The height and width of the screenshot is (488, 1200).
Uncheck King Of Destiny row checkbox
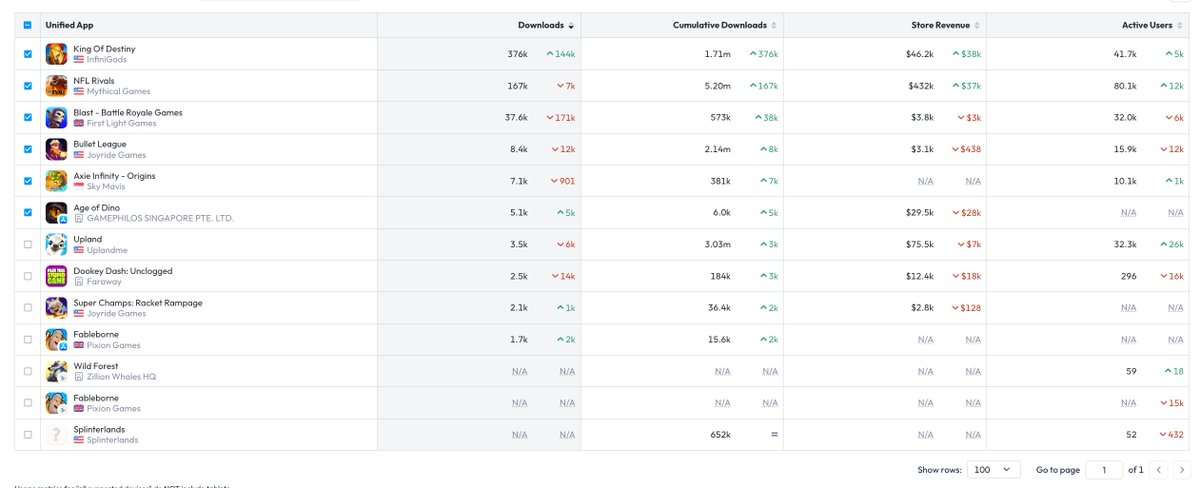(x=28, y=54)
